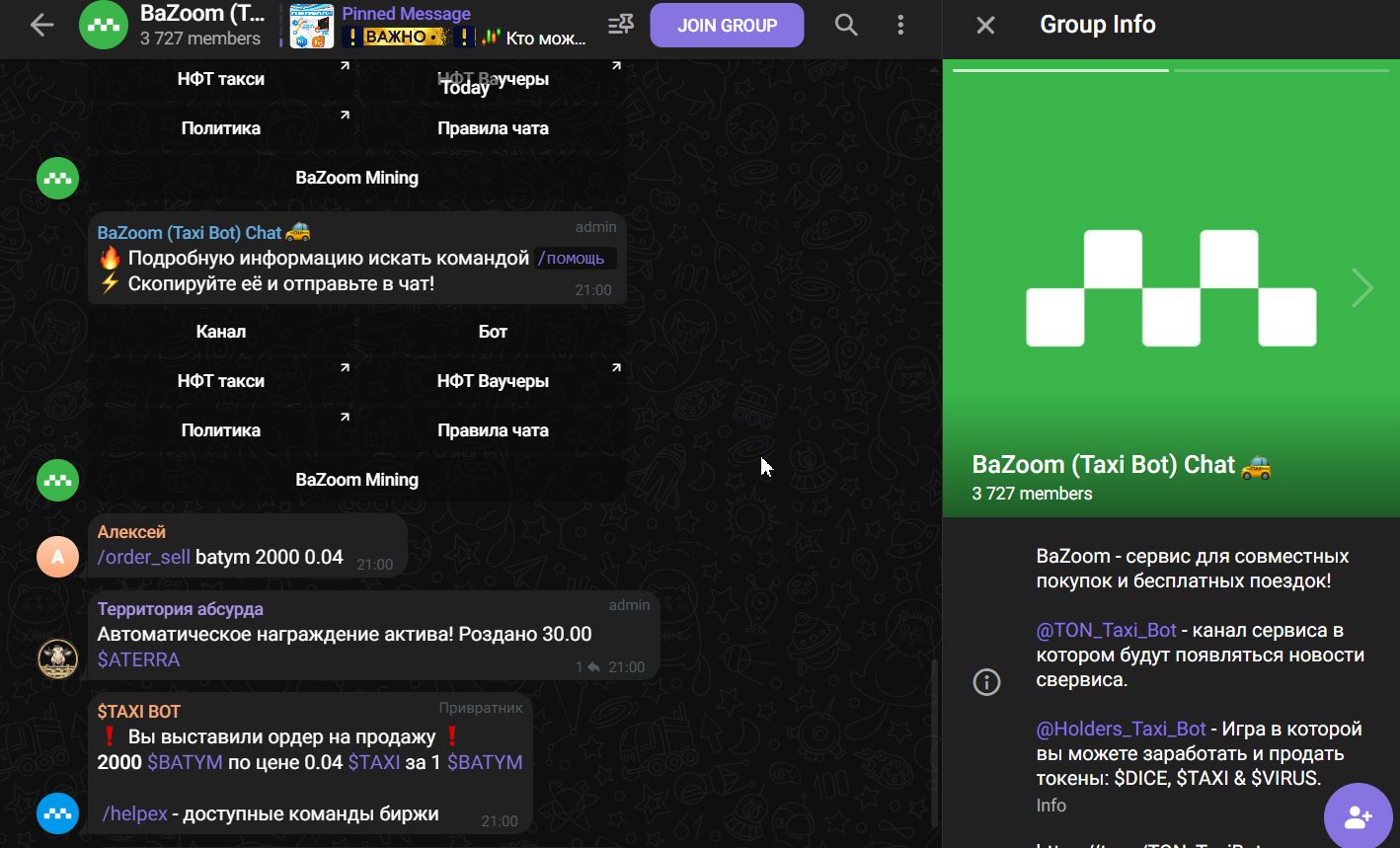The image size is (1400, 848).
Task: Click the chat scrollbar thumb
Action: (934, 742)
